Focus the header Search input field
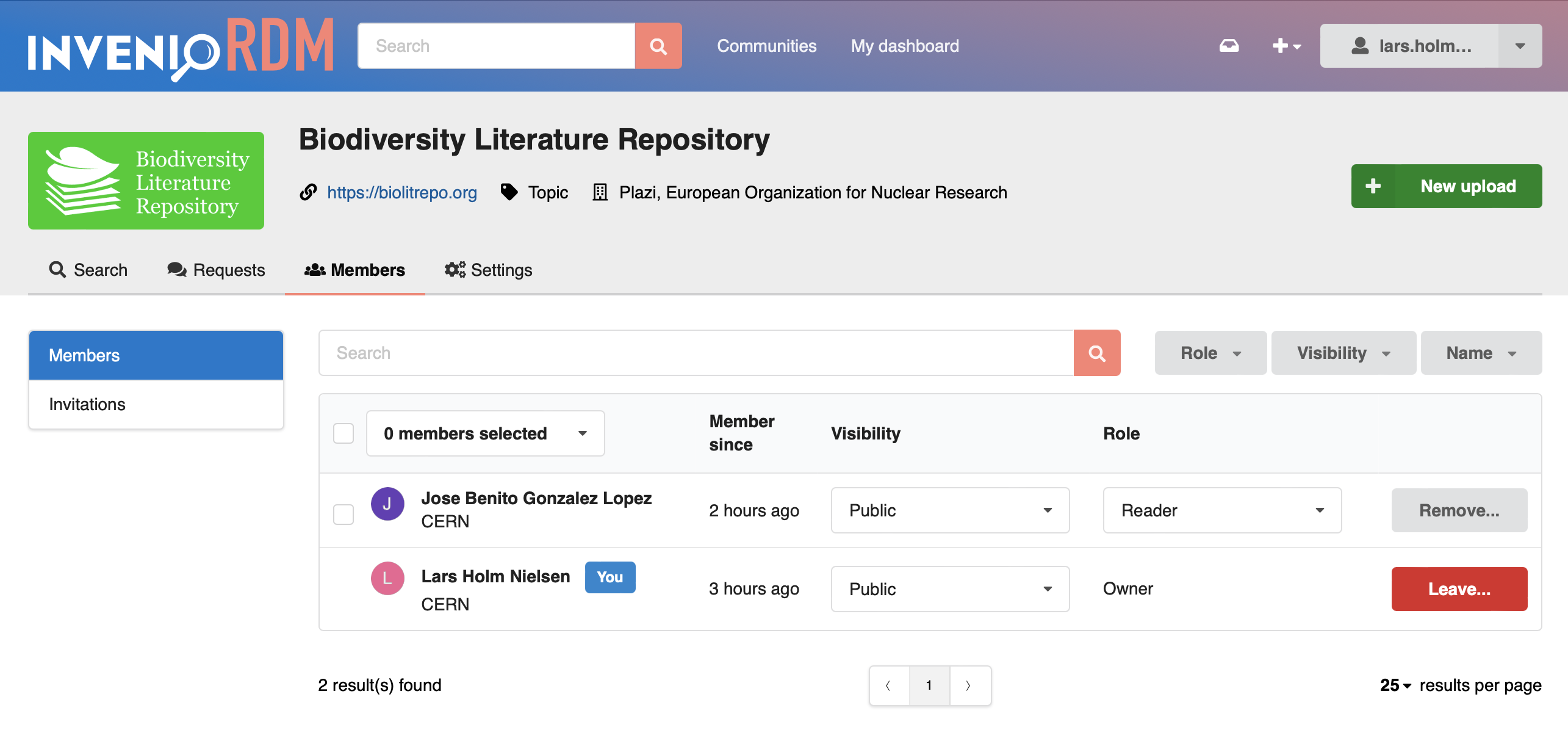This screenshot has width=1568, height=752. 497,46
